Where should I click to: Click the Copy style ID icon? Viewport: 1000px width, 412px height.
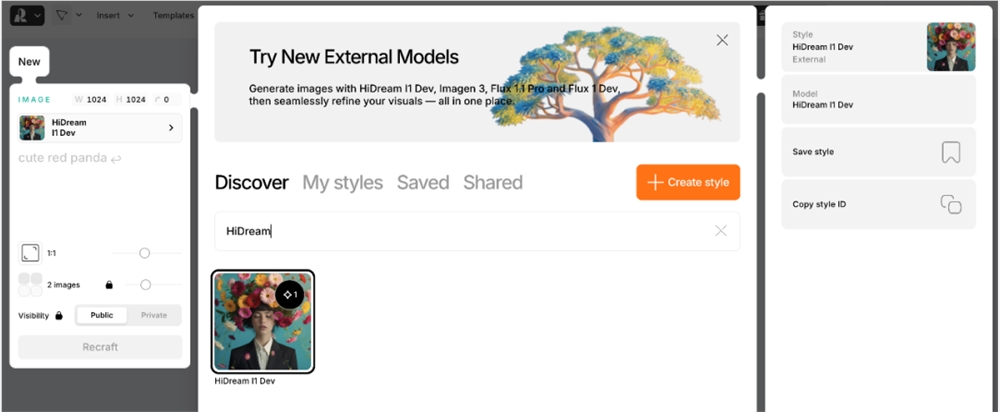click(x=951, y=205)
